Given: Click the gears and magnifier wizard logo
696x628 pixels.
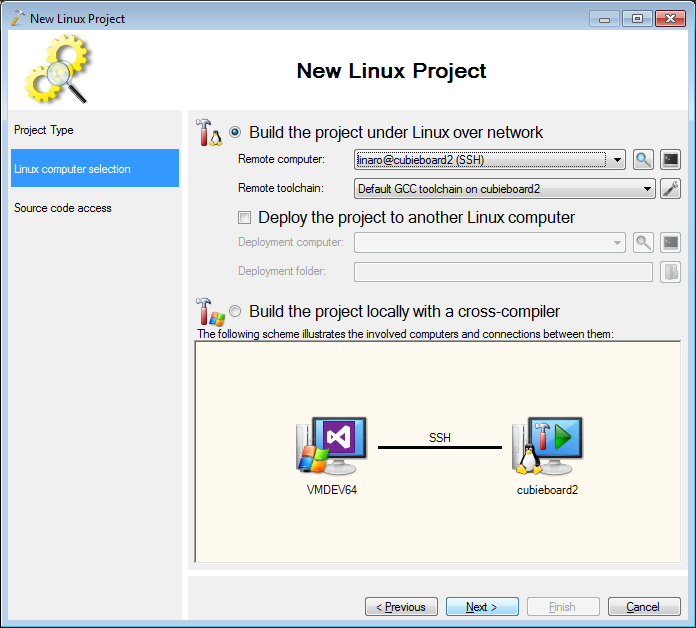Looking at the screenshot, I should [58, 69].
